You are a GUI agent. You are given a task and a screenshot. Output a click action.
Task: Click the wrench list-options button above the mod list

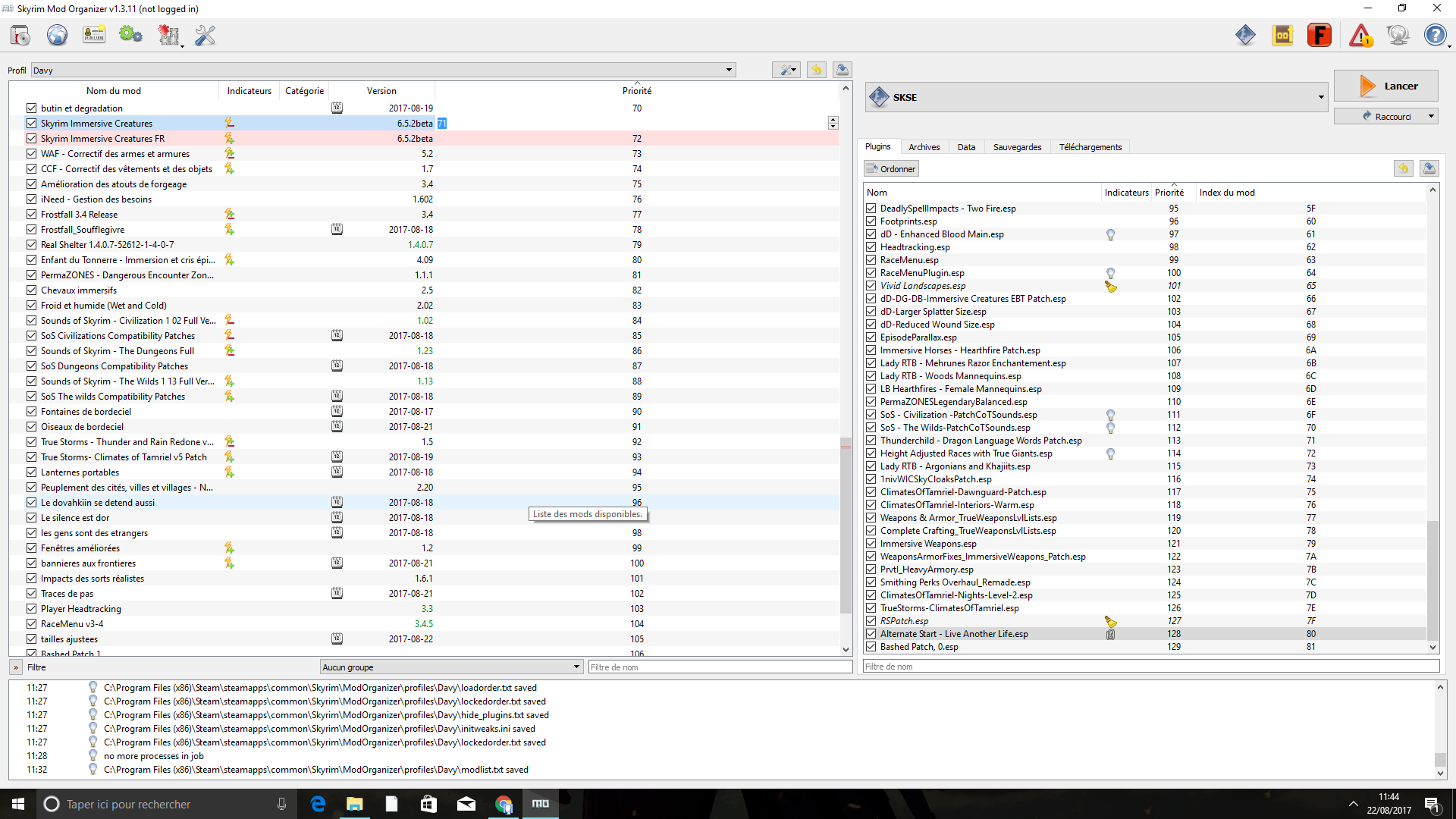point(786,70)
